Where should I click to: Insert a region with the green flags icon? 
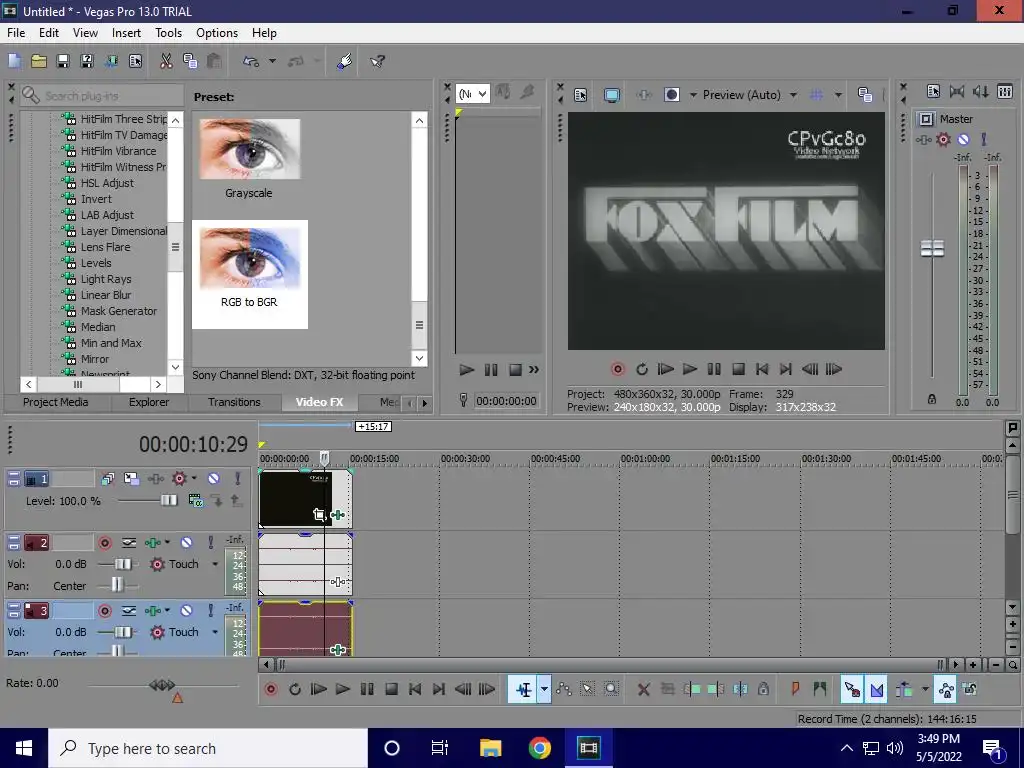coord(820,689)
